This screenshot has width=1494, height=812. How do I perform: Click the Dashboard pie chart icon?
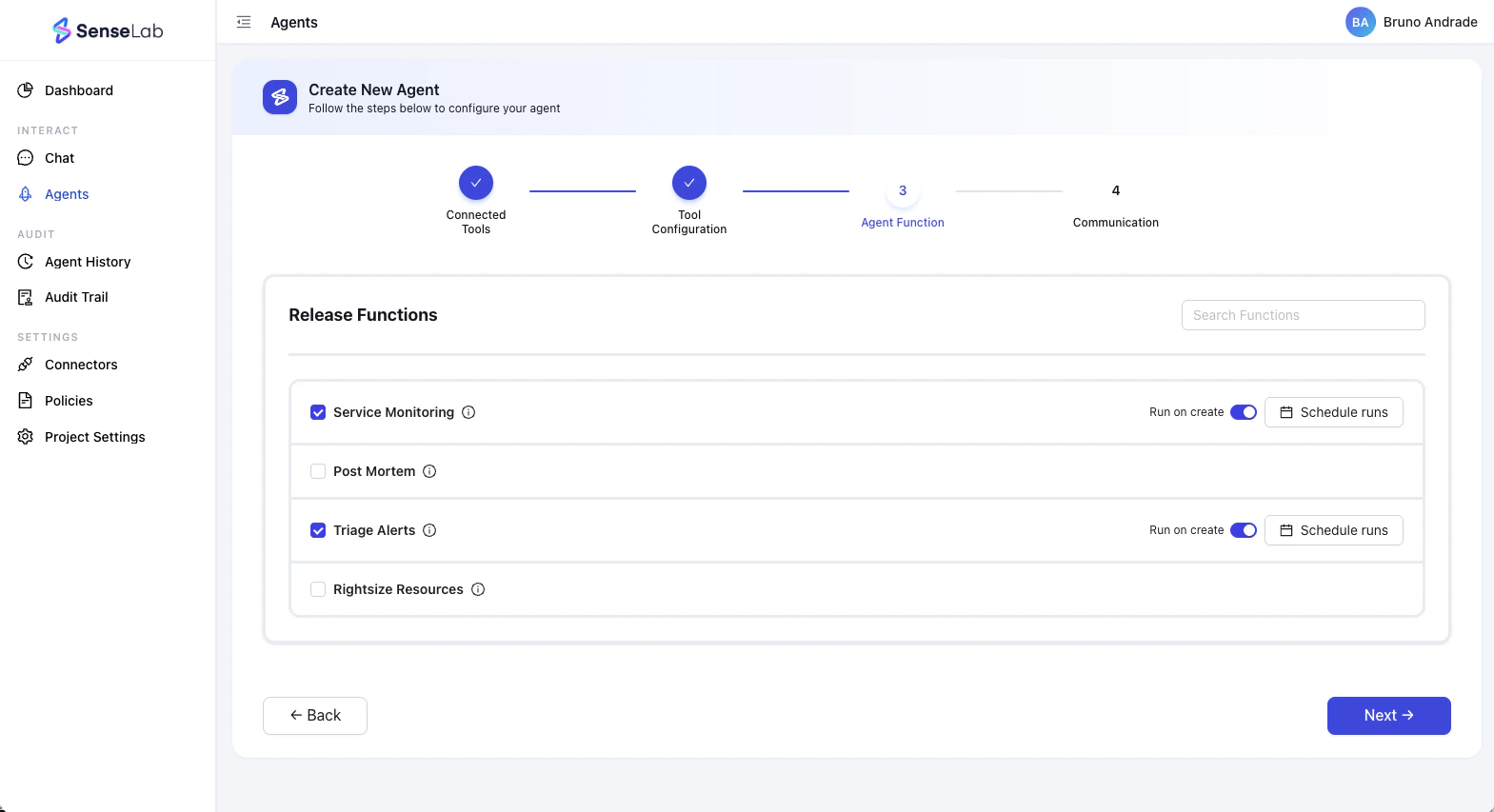click(26, 90)
